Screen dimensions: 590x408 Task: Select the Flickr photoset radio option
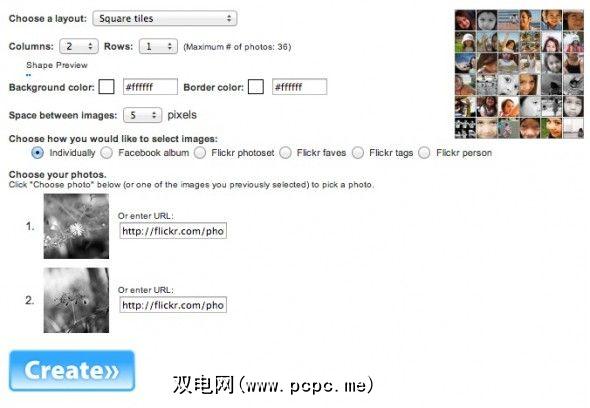(200, 153)
